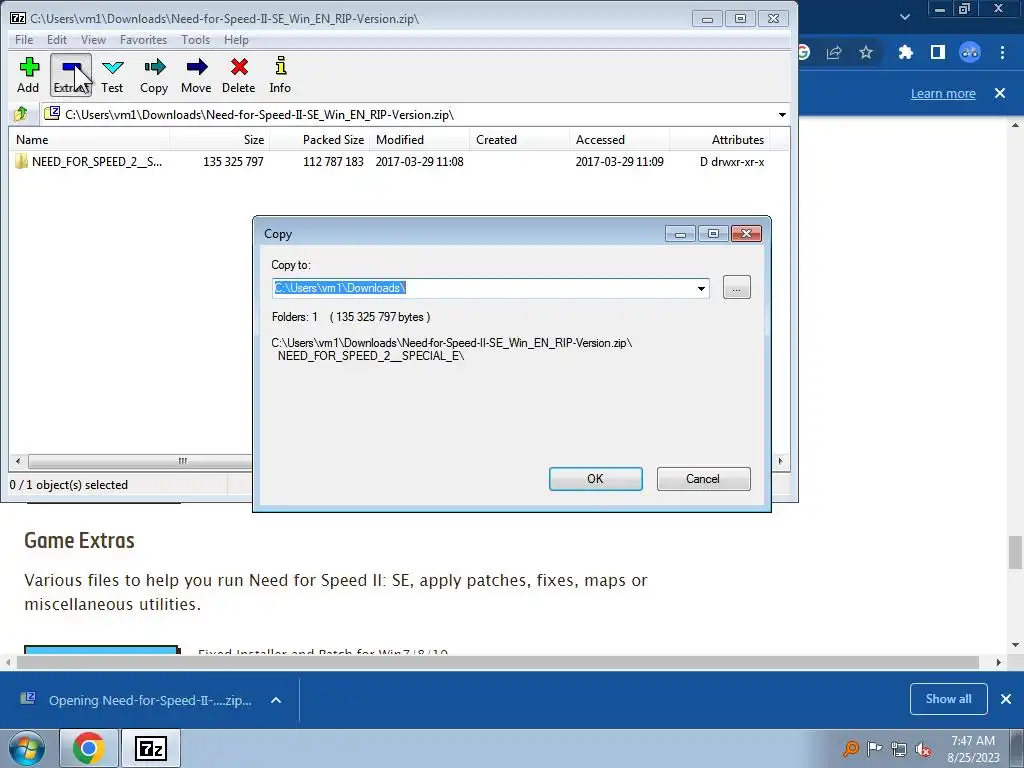
Task: Sort by the Accessed column header
Action: coord(619,140)
